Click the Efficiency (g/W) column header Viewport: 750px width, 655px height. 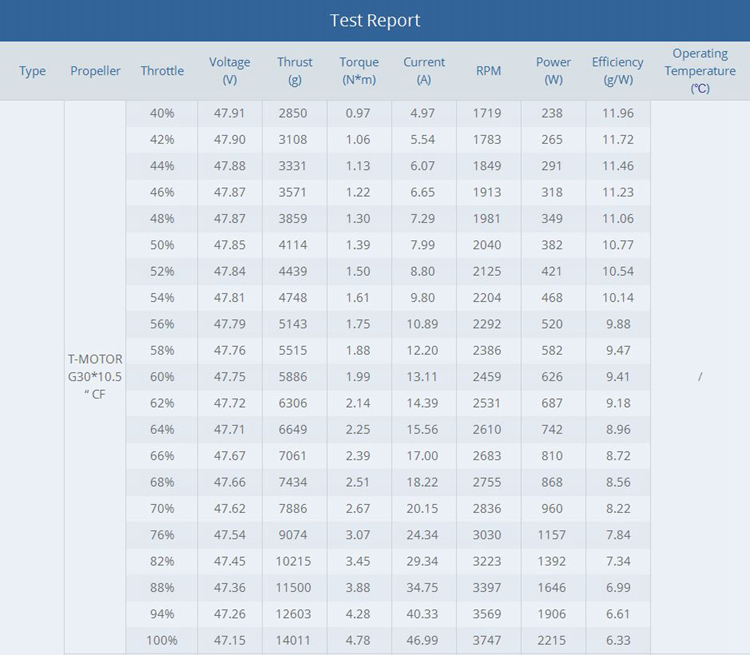click(x=618, y=71)
